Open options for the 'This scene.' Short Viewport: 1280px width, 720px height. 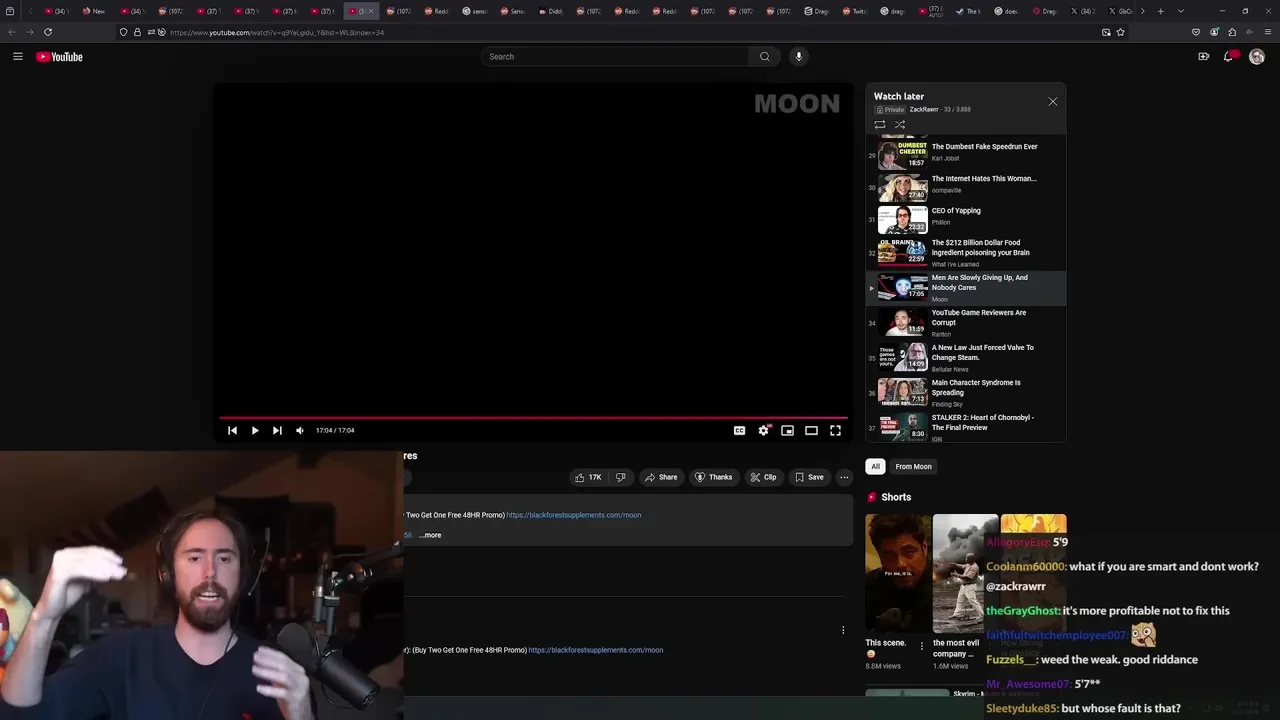(922, 646)
